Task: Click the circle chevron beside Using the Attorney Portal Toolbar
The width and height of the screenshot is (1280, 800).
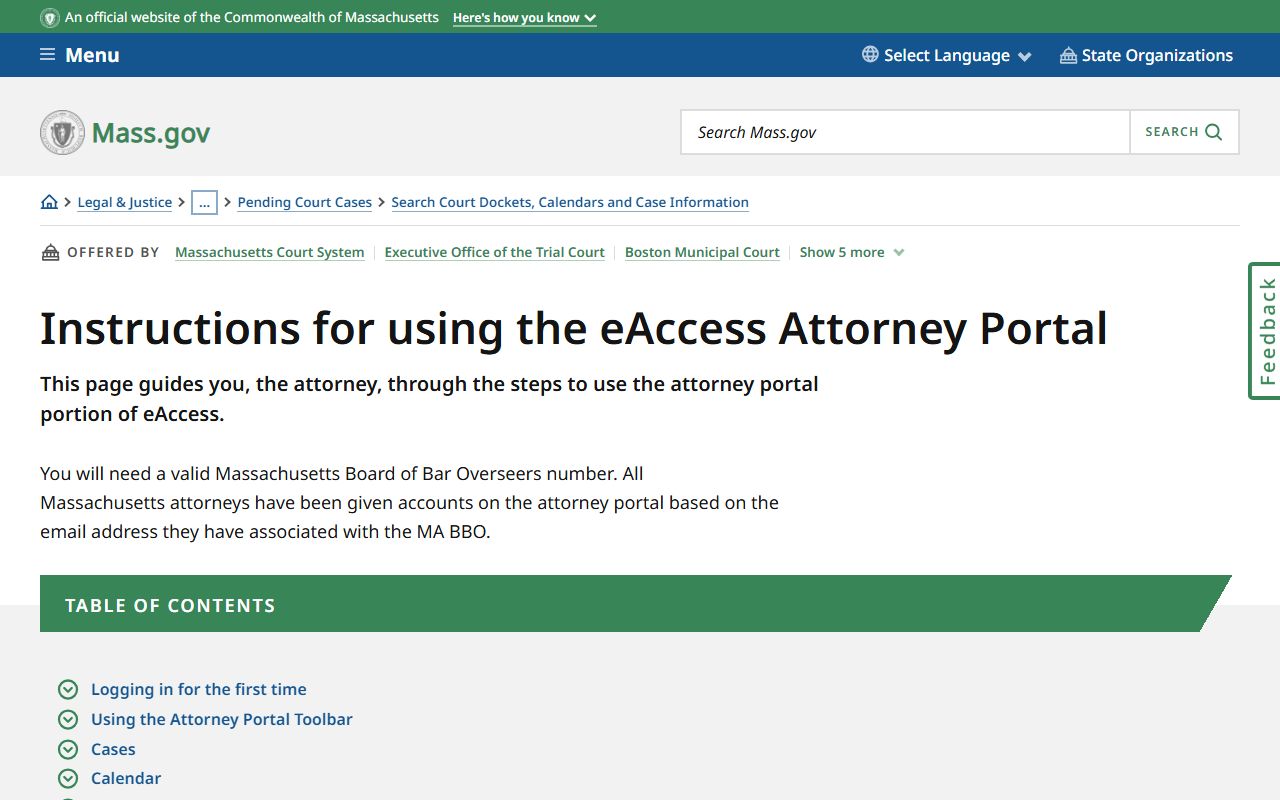Action: 68,719
